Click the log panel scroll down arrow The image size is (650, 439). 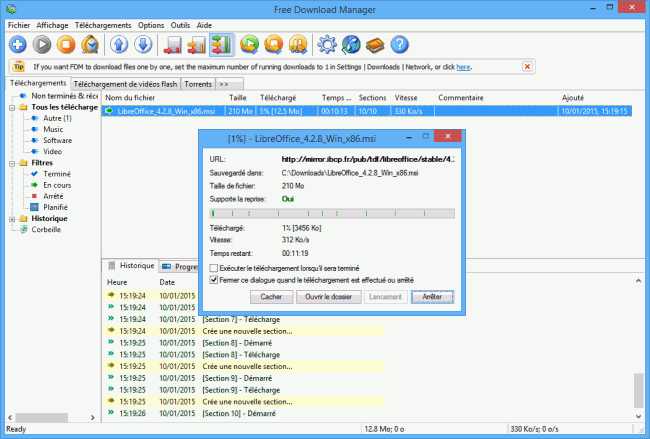pyautogui.click(x=638, y=416)
